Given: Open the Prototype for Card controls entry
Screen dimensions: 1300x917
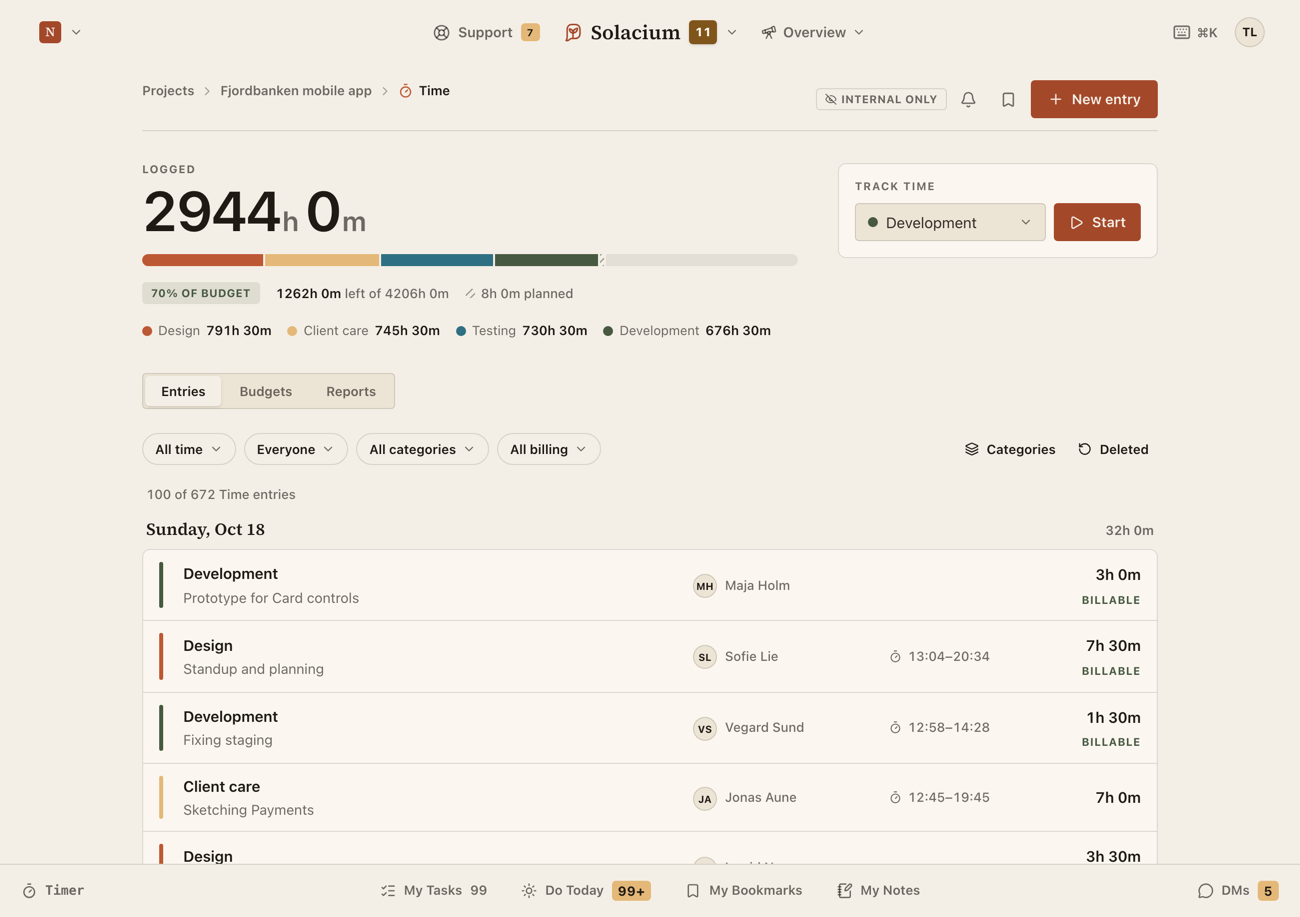Looking at the screenshot, I should coord(650,585).
